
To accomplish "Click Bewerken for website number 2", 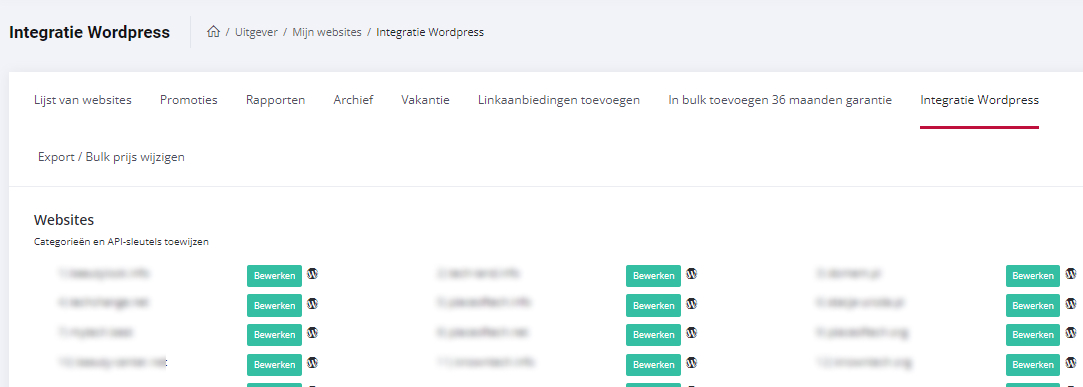I will pyautogui.click(x=653, y=276).
